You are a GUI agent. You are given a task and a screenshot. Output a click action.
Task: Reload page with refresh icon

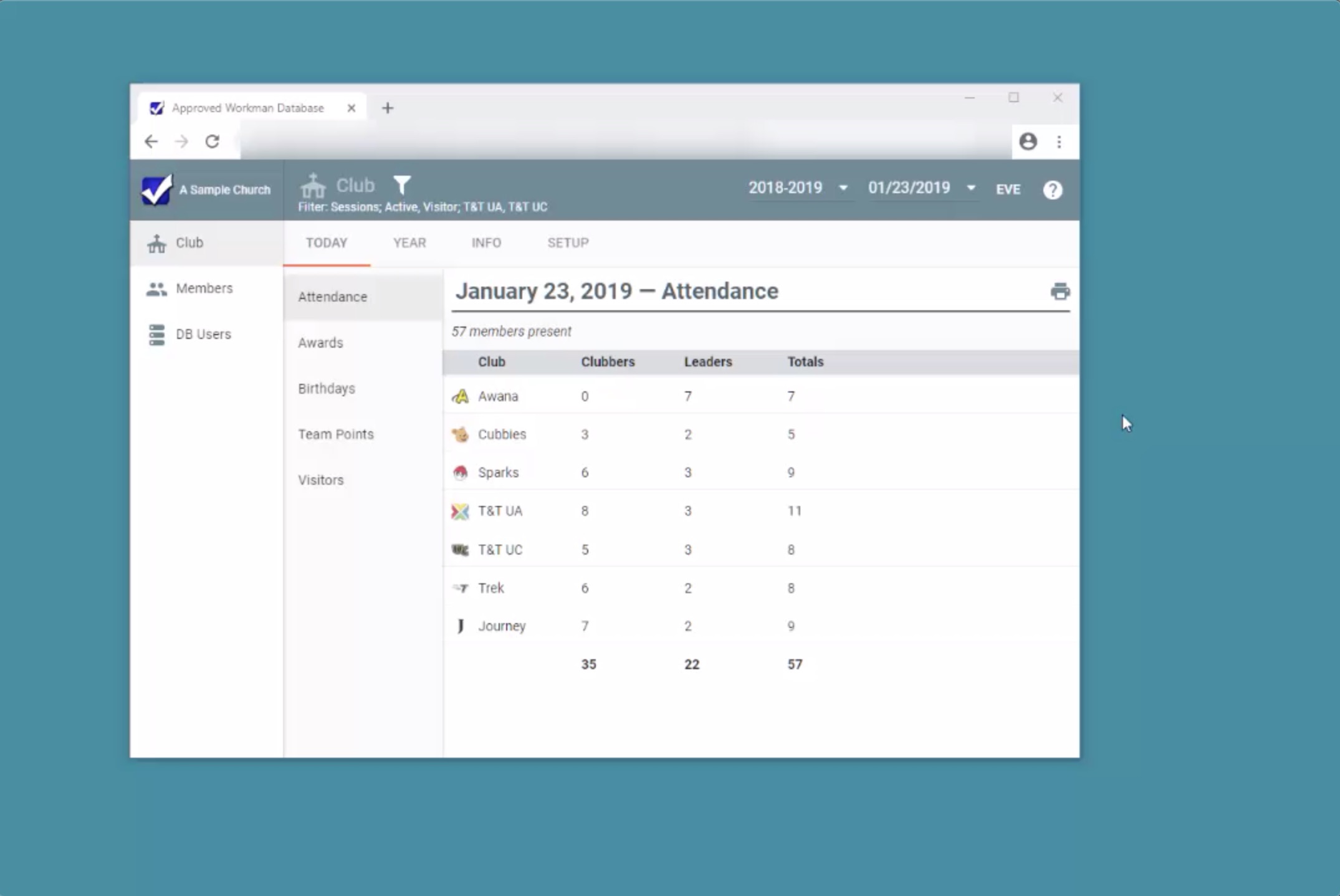click(213, 141)
